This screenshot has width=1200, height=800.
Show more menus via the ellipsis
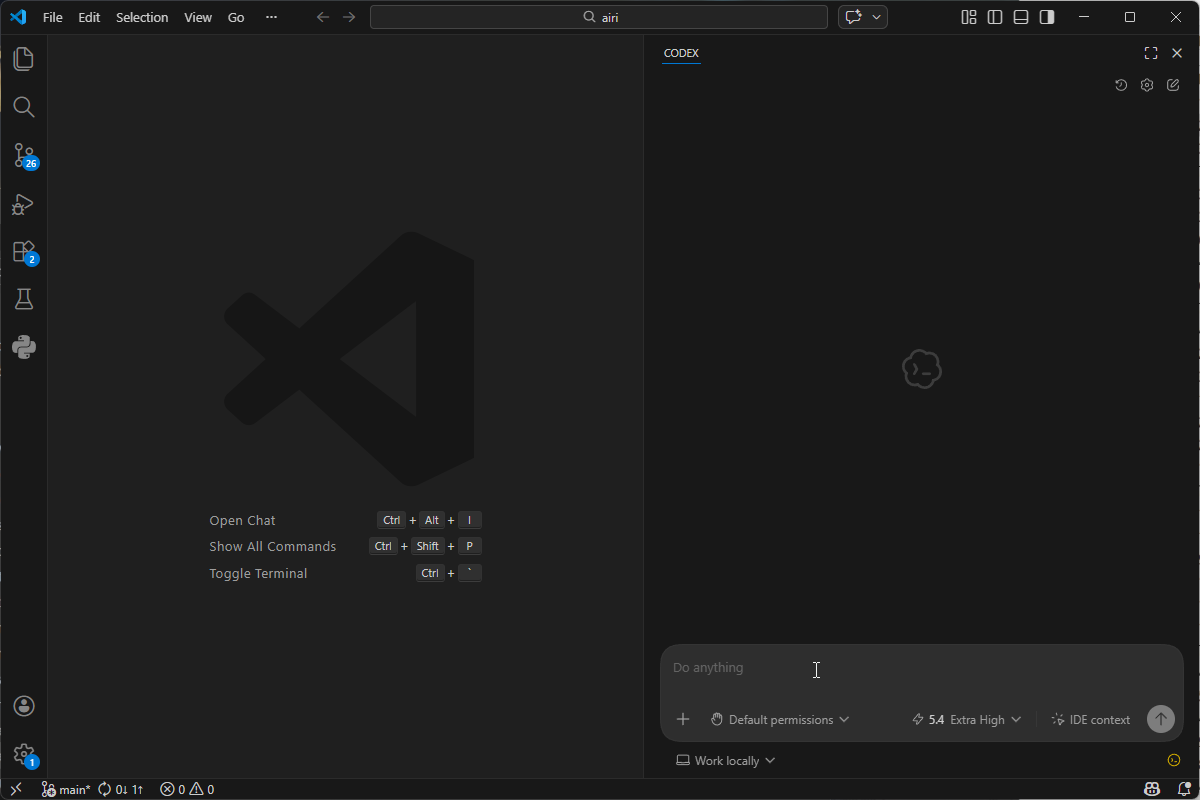point(271,17)
